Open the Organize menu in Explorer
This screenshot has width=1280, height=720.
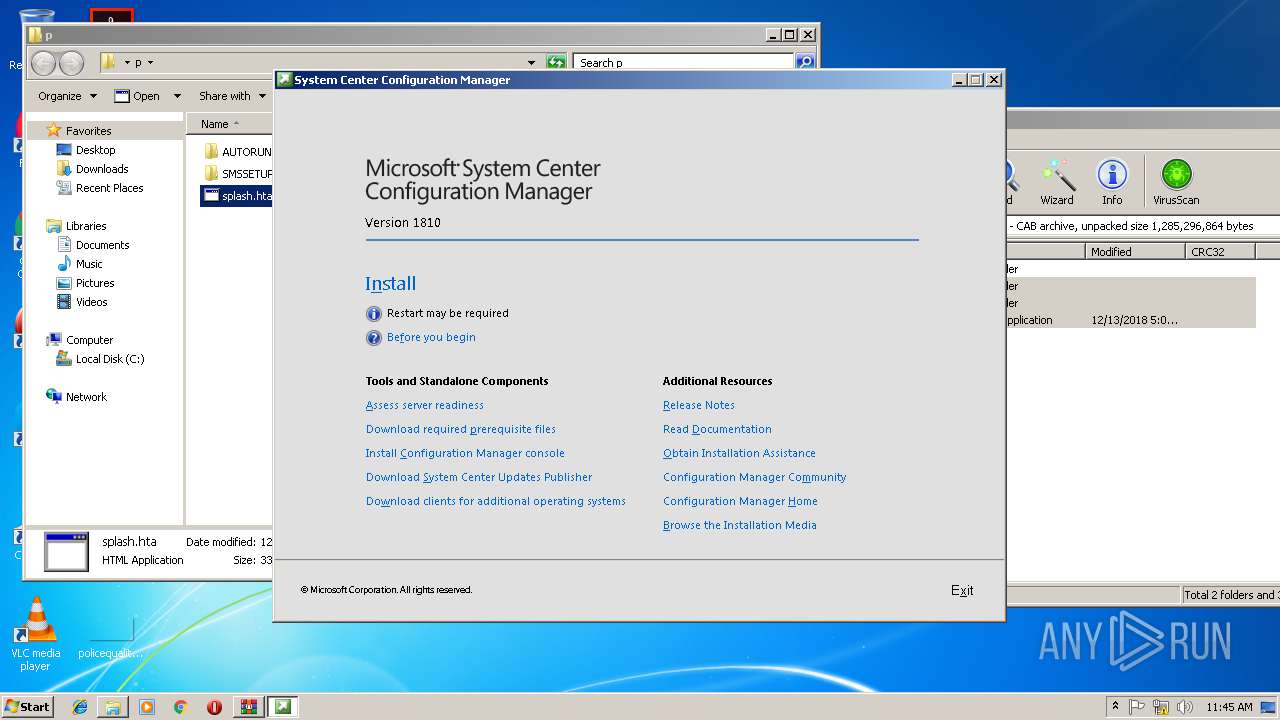[x=67, y=96]
